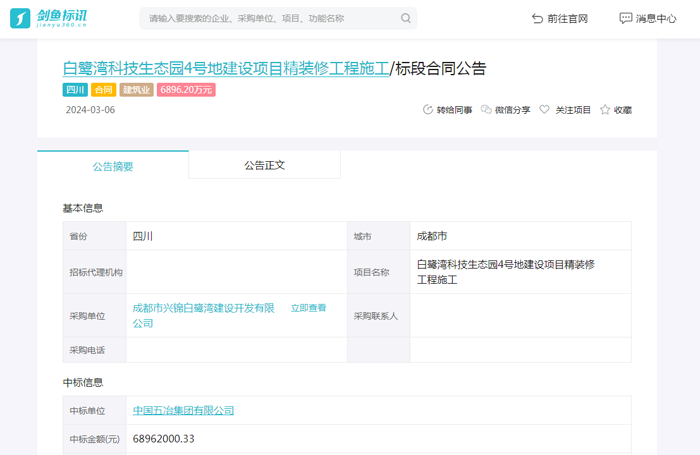Click the 采购电话 label cell
The image size is (700, 455).
[95, 350]
